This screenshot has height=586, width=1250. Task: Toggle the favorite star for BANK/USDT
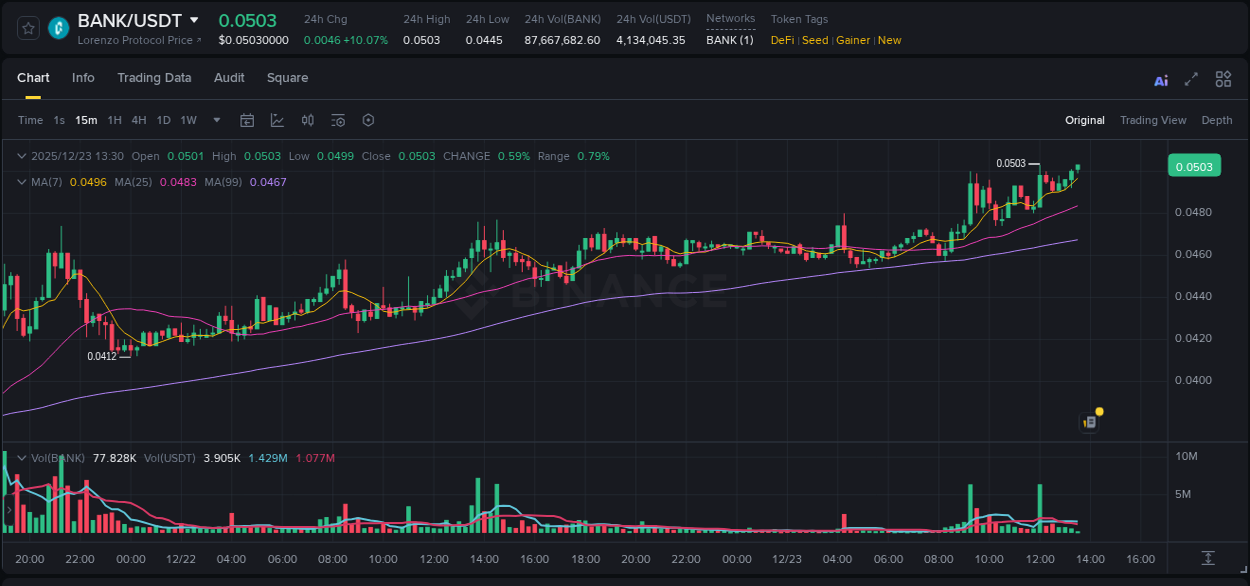click(x=27, y=27)
